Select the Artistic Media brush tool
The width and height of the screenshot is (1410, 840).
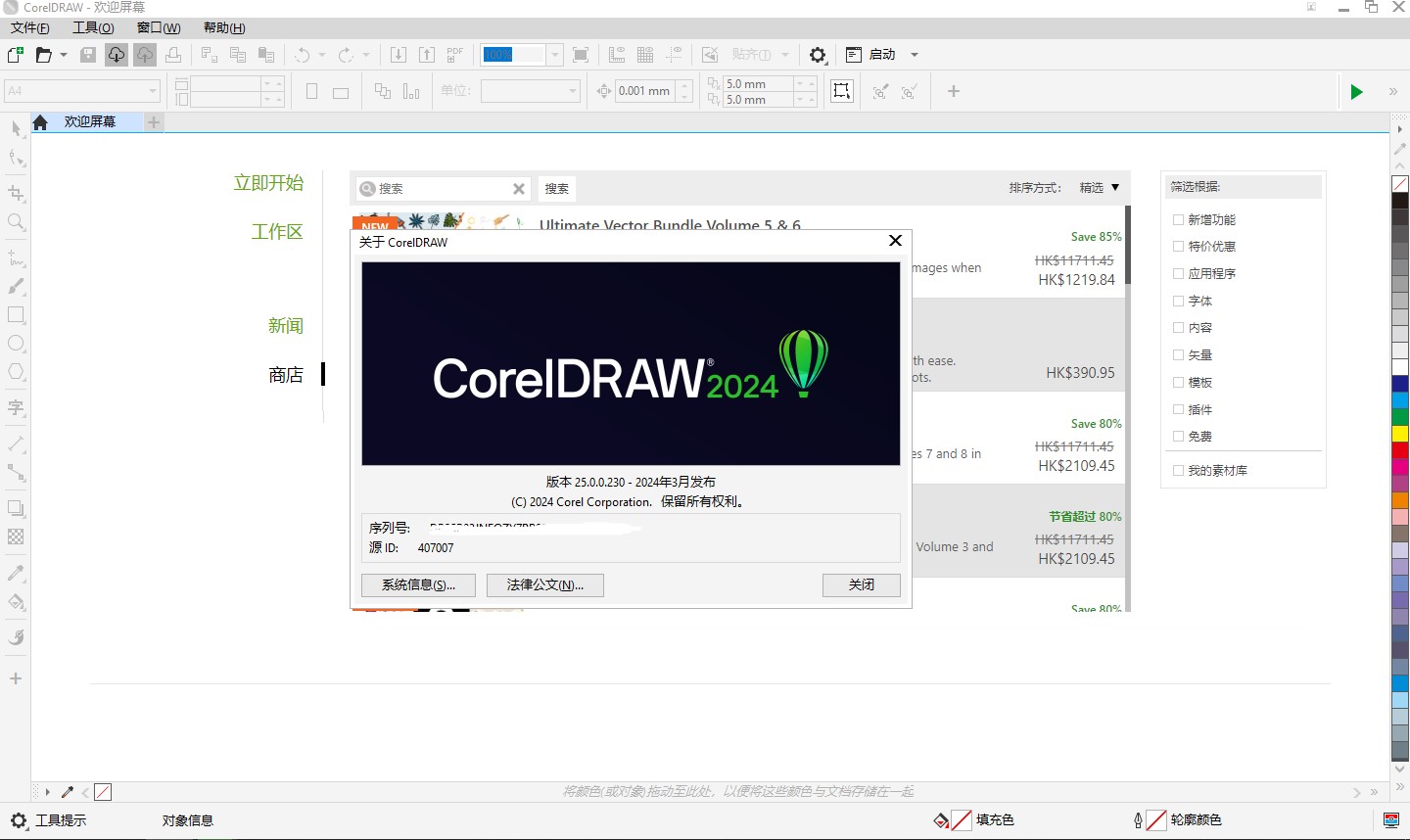(16, 287)
